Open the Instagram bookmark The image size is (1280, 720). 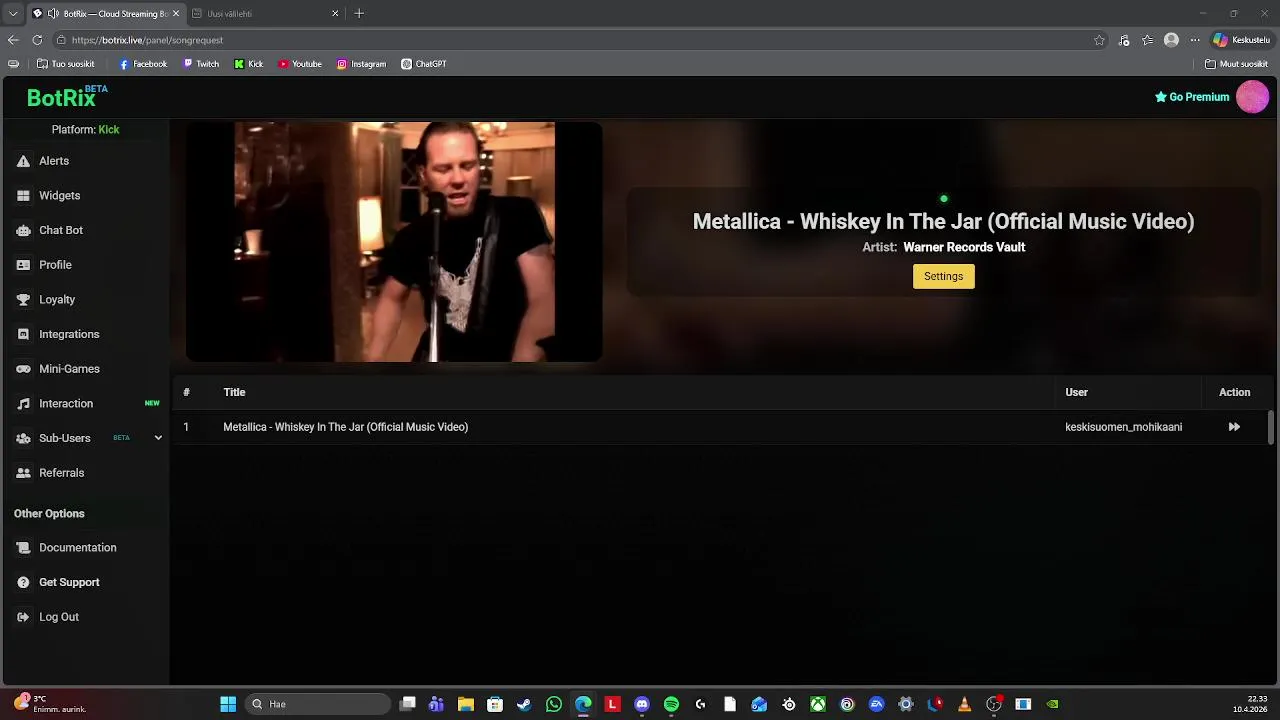(361, 64)
